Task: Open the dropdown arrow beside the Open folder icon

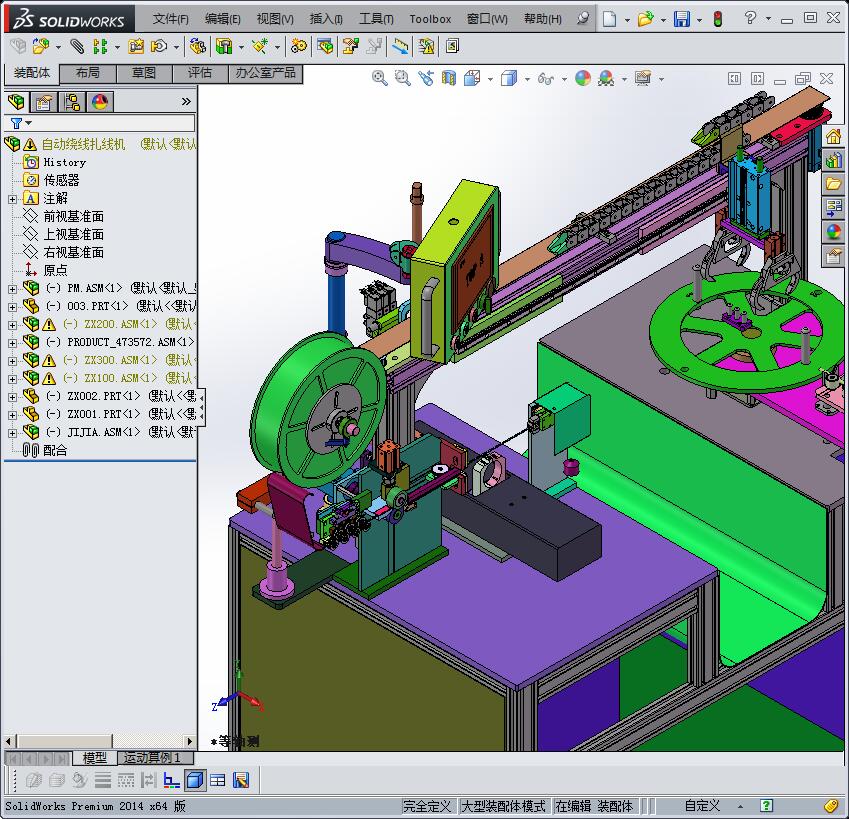Action: (662, 19)
